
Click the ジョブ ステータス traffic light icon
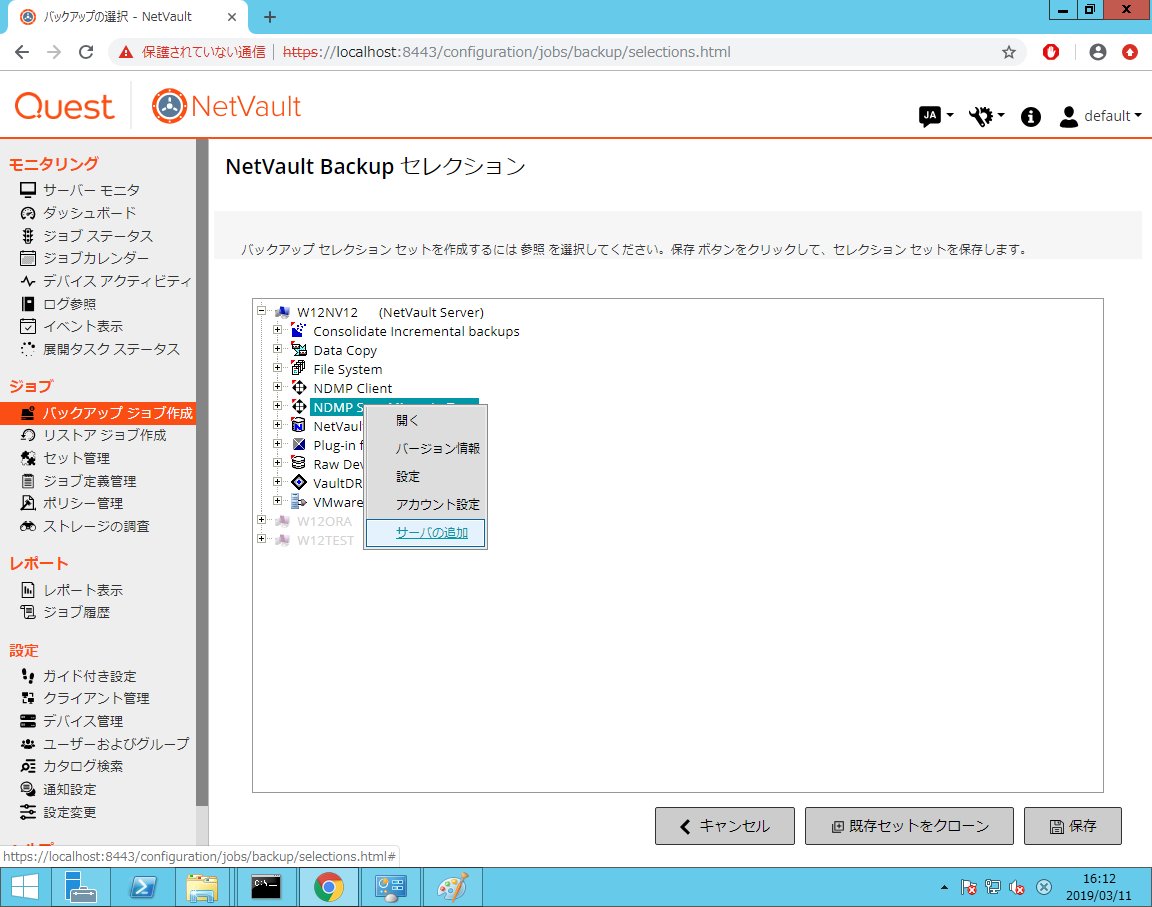pyautogui.click(x=28, y=236)
